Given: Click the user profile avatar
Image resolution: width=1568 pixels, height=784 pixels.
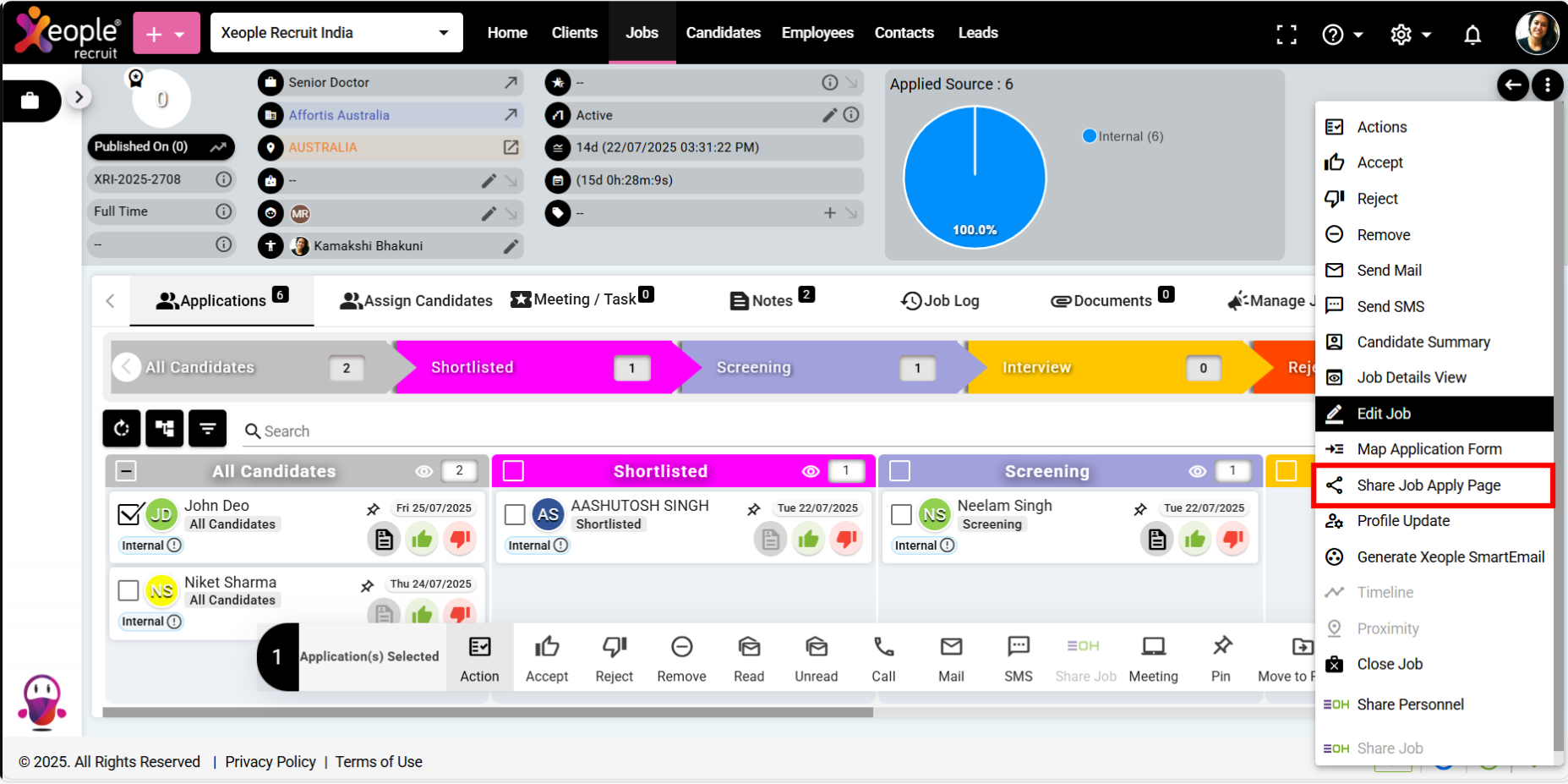Looking at the screenshot, I should pos(1537,33).
